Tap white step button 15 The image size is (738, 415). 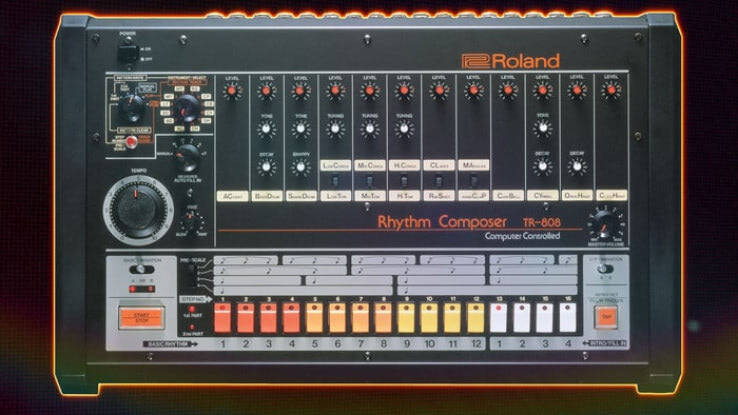(545, 318)
